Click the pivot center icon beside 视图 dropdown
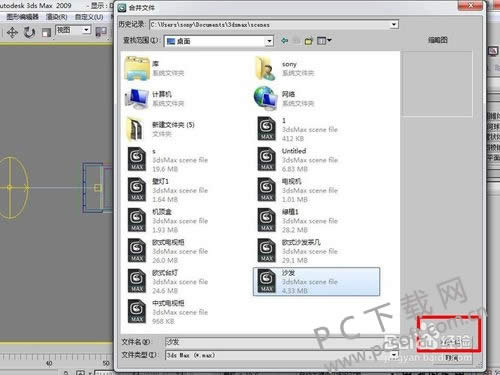 tap(101, 32)
